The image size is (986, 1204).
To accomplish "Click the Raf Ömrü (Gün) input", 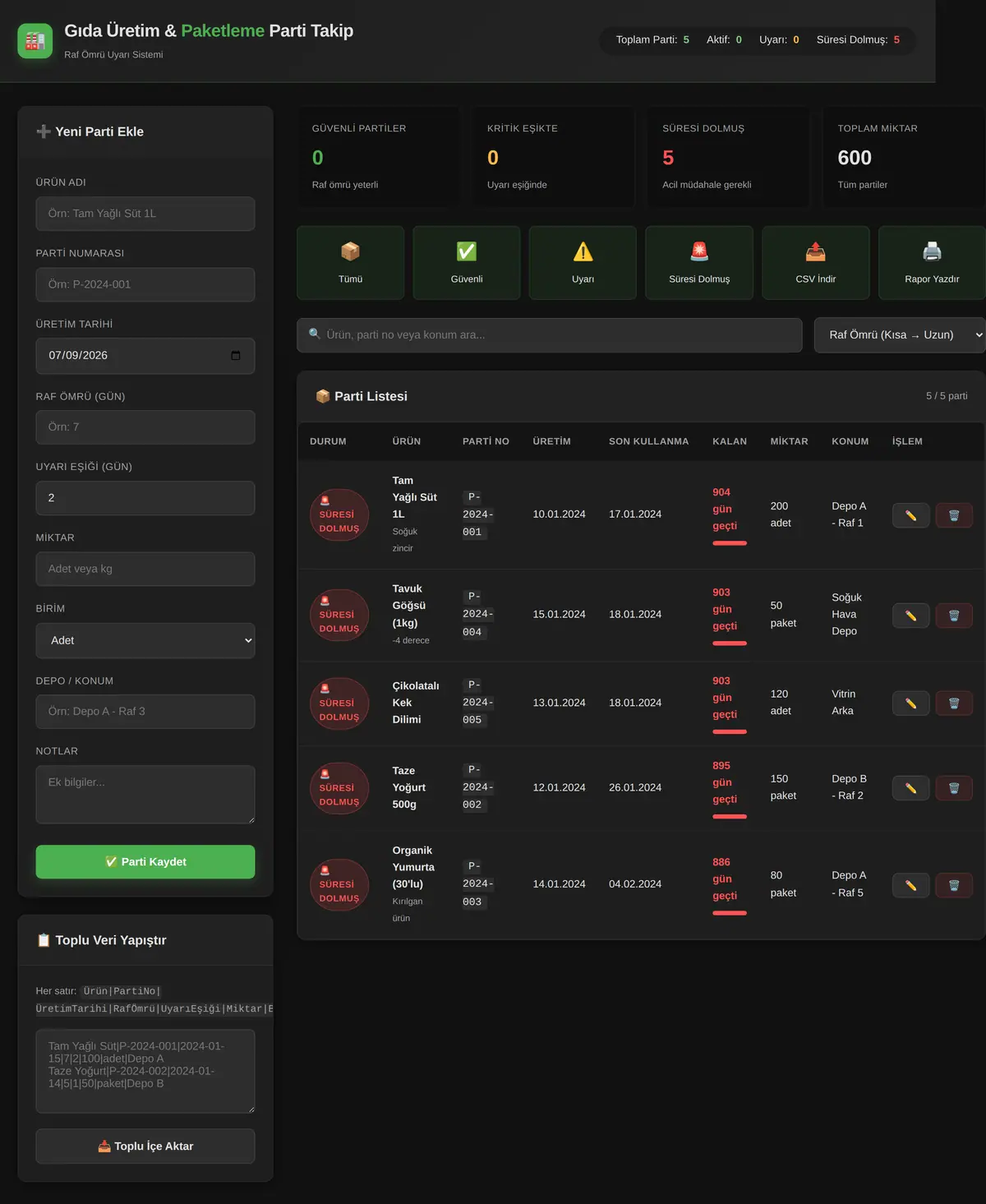I will click(x=145, y=427).
